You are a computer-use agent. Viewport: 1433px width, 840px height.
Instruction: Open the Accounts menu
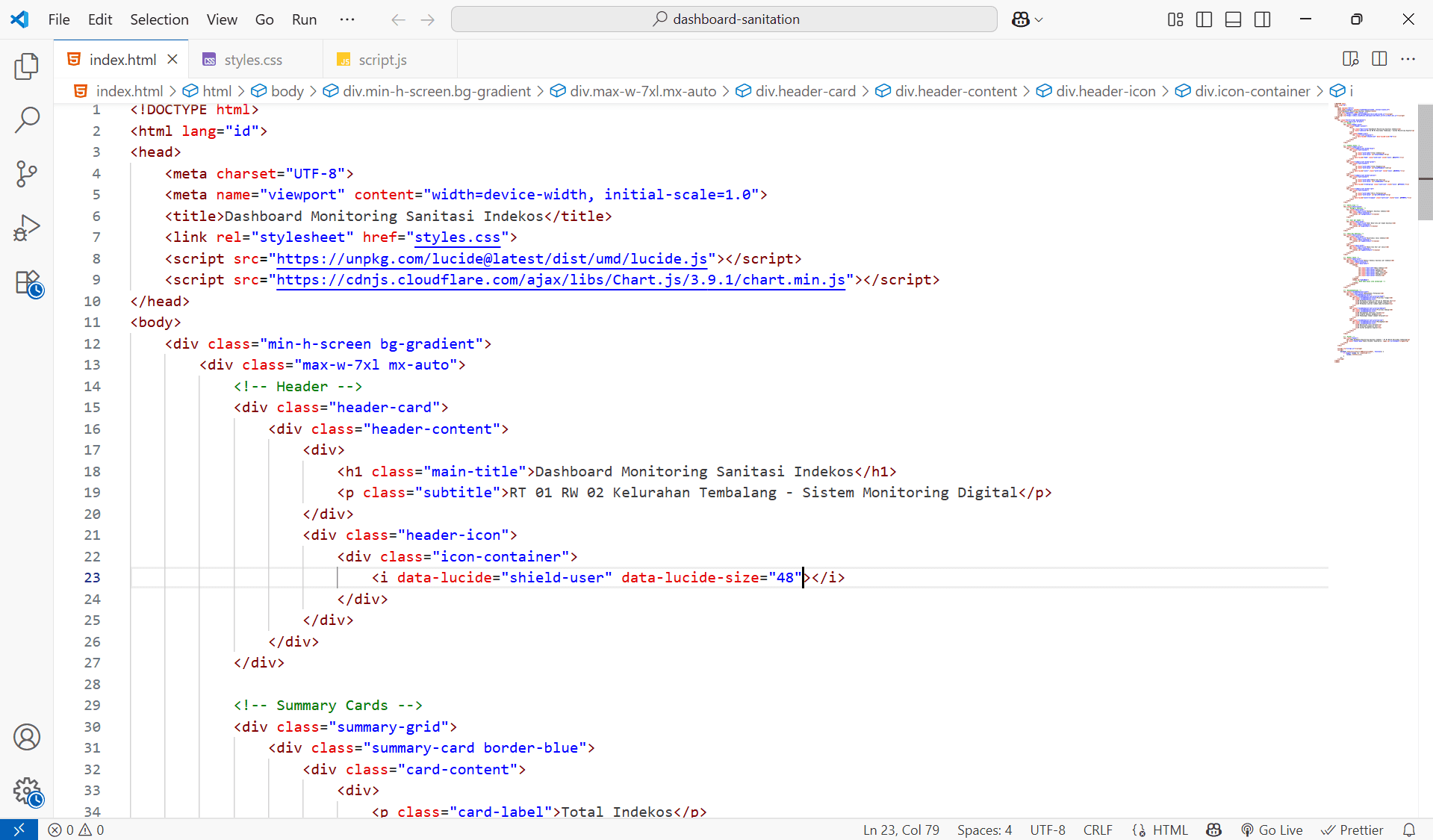[27, 738]
